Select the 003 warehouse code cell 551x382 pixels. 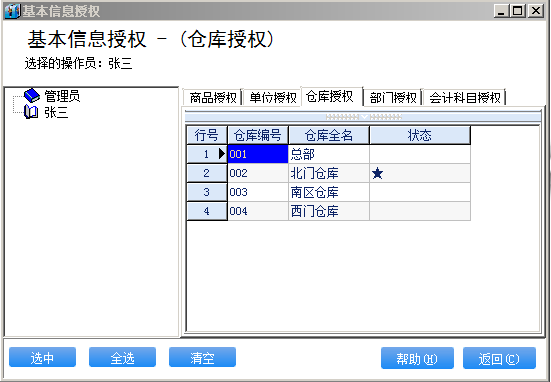click(x=258, y=192)
